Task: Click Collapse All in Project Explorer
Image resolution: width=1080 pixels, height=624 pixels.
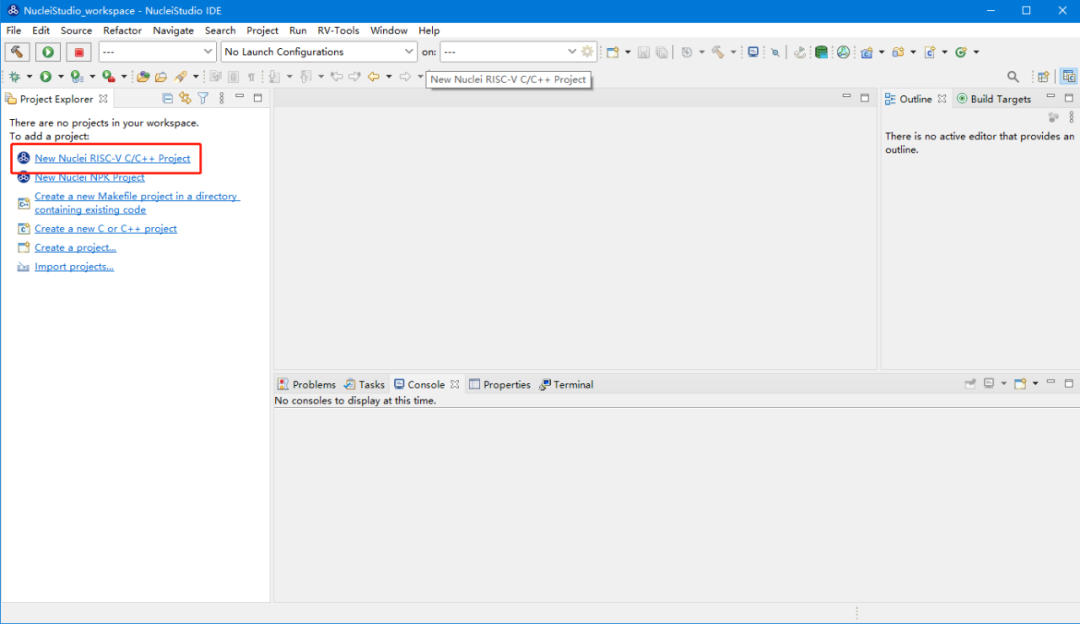Action: click(x=167, y=98)
